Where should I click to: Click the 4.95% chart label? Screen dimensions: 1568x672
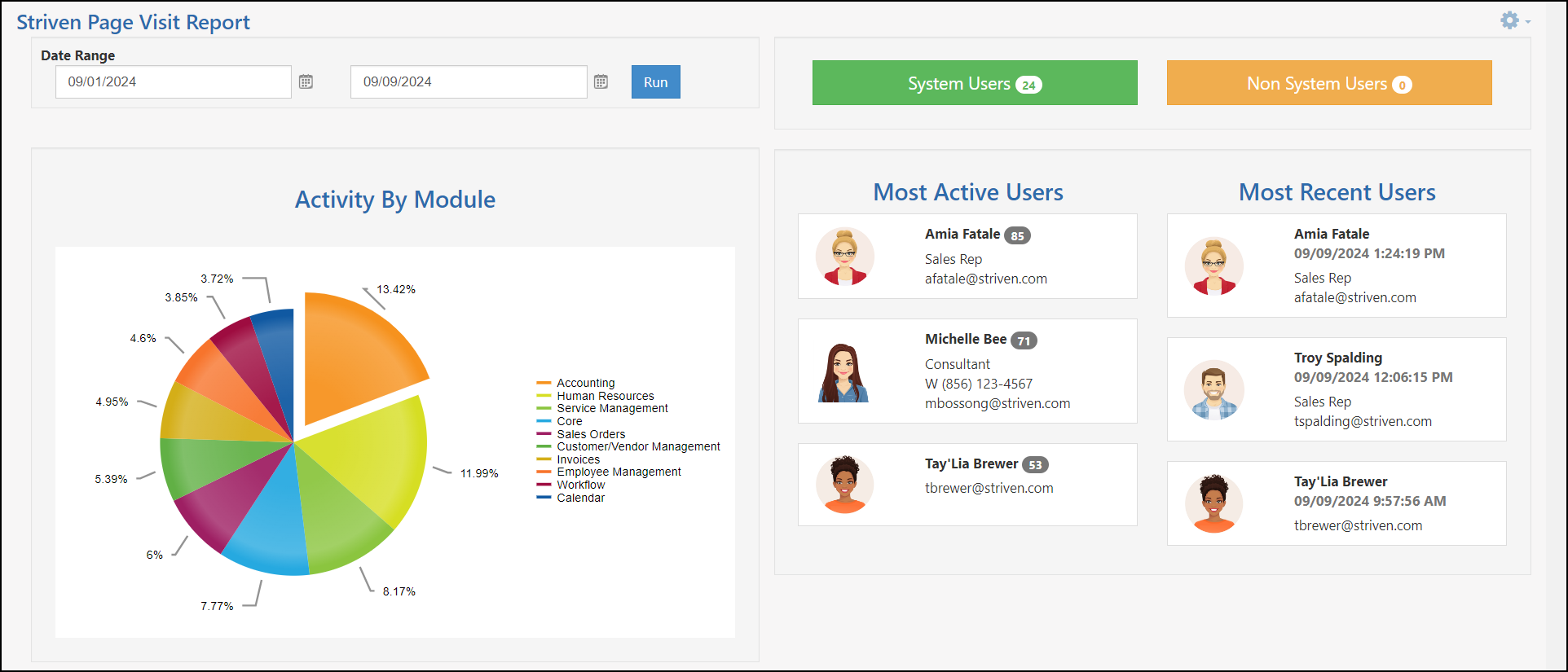coord(112,402)
